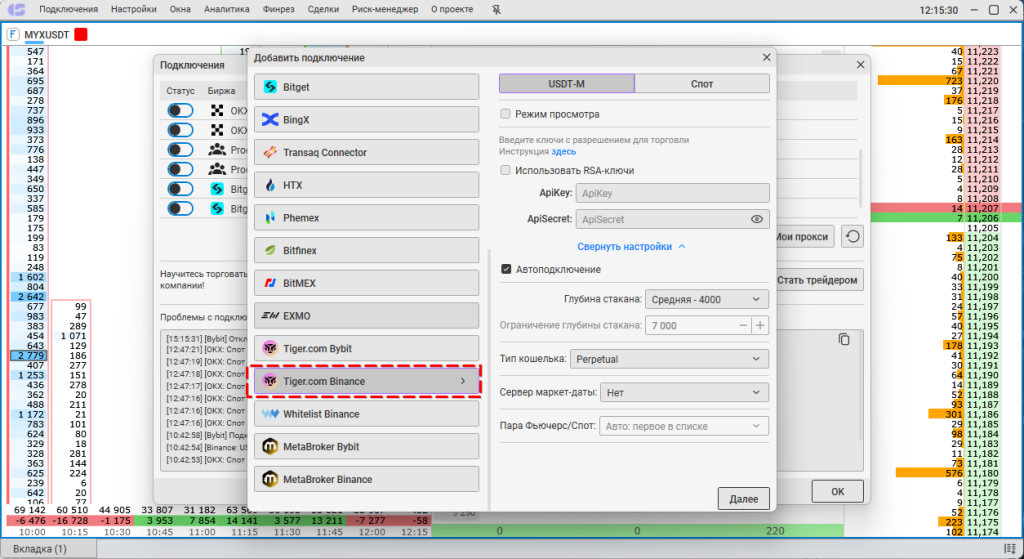Open the Риск-менеджер menu
Image resolution: width=1024 pixels, height=559 pixels.
pos(385,10)
